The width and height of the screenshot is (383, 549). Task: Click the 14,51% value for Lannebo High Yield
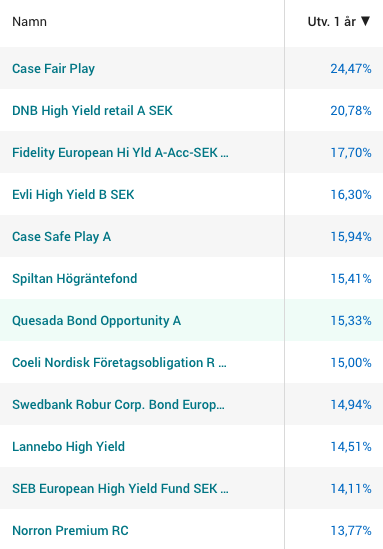pyautogui.click(x=351, y=447)
